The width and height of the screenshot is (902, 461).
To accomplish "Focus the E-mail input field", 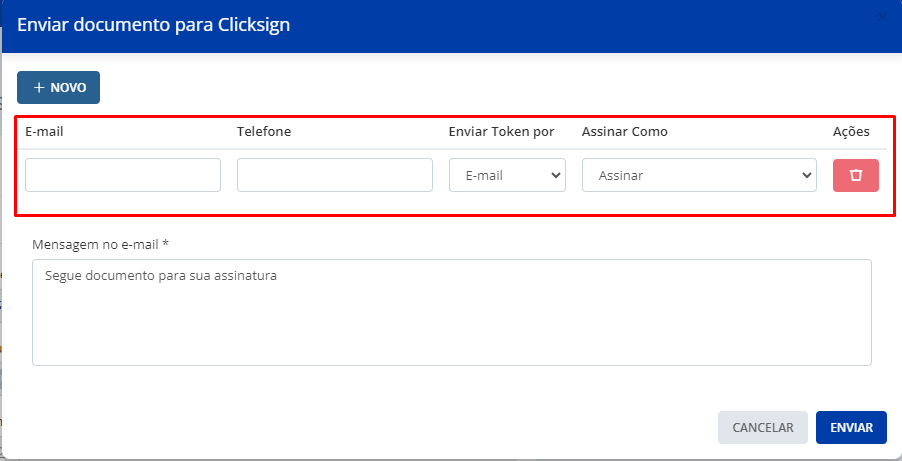I will [x=123, y=175].
